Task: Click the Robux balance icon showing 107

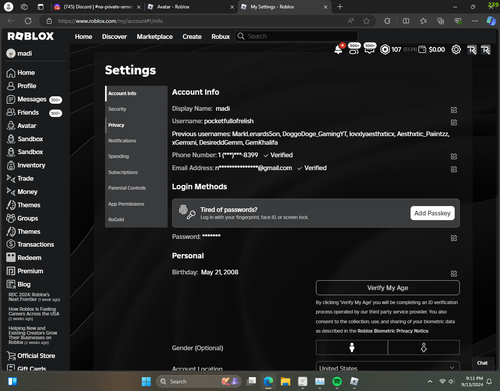Action: pyautogui.click(x=385, y=50)
